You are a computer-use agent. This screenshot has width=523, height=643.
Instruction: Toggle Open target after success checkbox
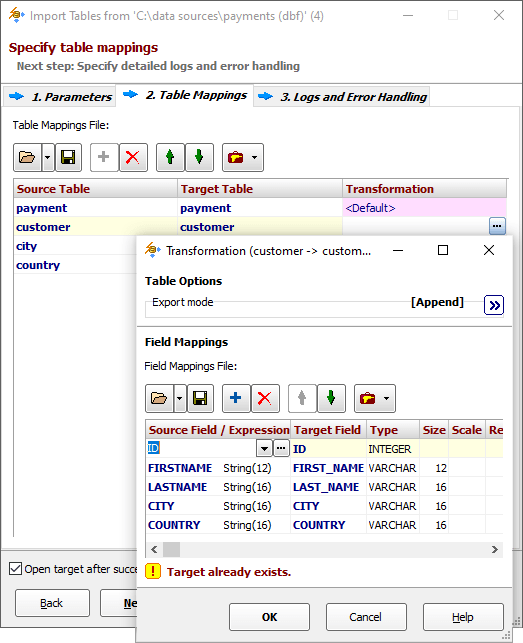[x=16, y=569]
